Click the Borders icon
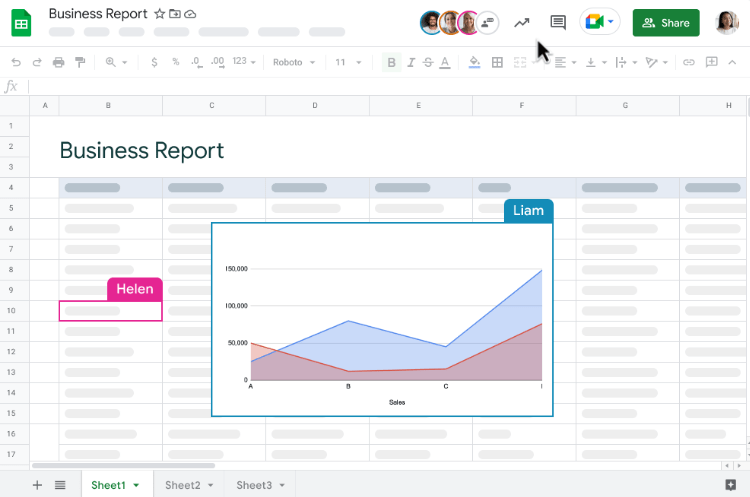750x497 pixels. (x=497, y=62)
